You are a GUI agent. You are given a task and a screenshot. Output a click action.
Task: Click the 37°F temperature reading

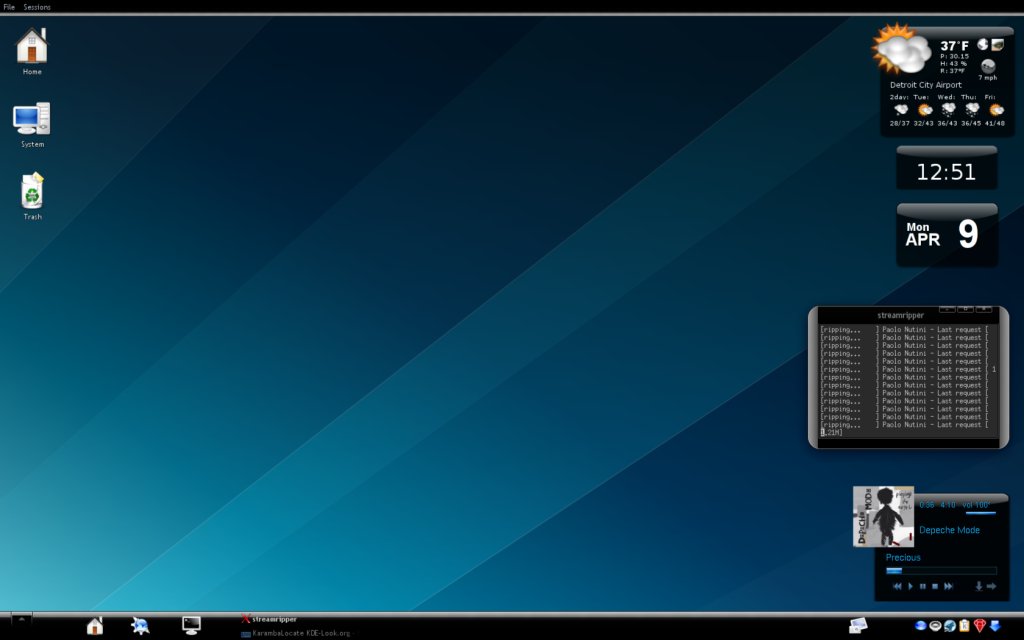coord(954,46)
